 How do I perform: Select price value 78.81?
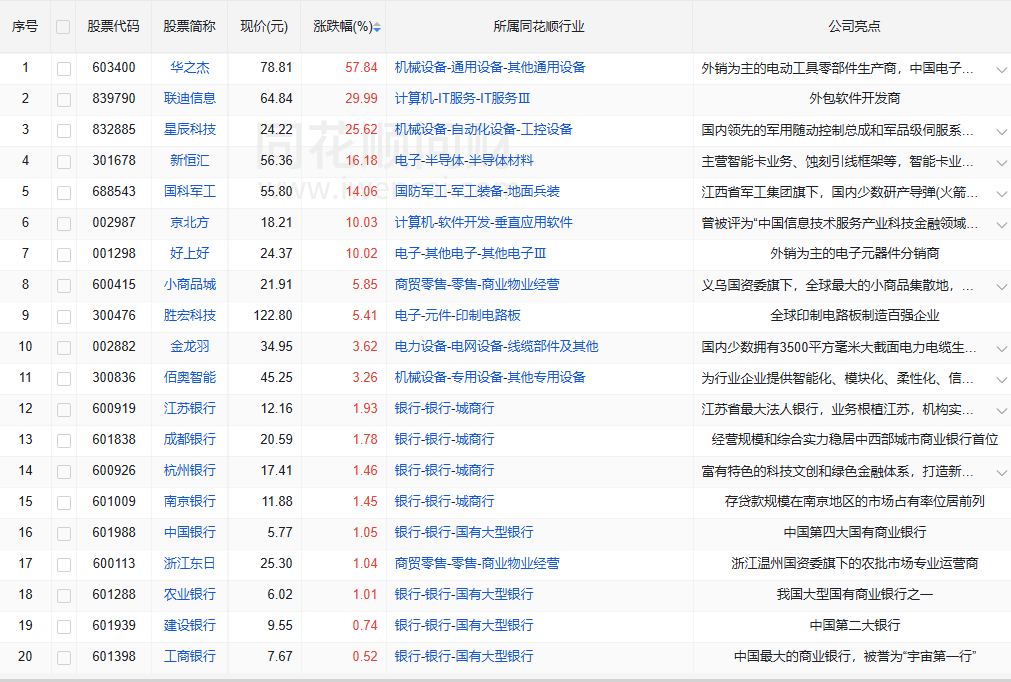(277, 68)
